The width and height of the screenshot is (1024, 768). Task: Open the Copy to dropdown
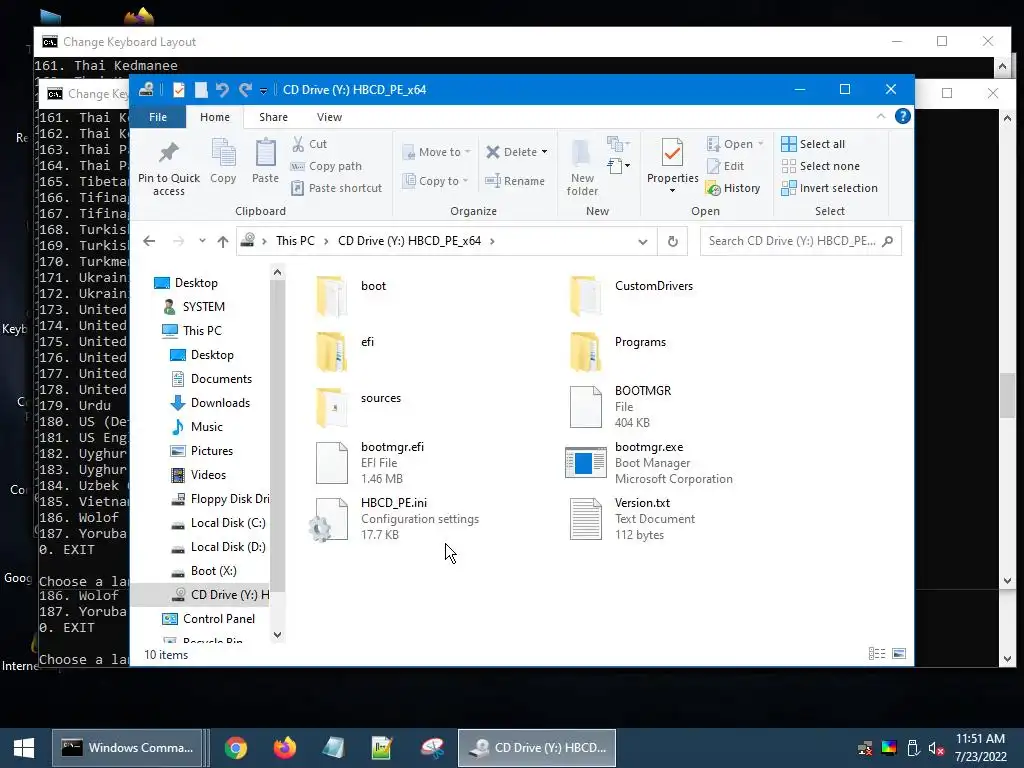point(435,181)
